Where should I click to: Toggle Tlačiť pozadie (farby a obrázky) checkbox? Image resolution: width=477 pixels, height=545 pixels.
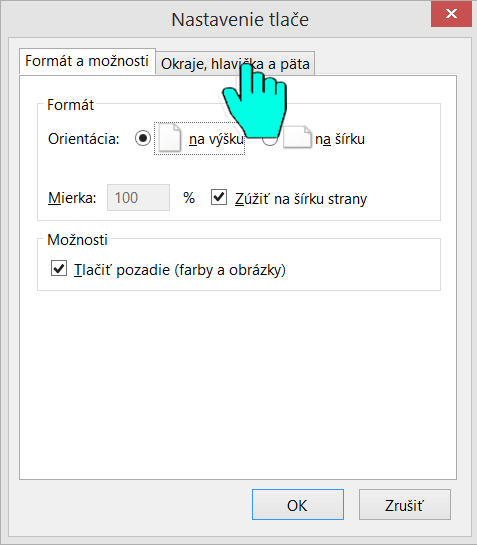point(59,268)
